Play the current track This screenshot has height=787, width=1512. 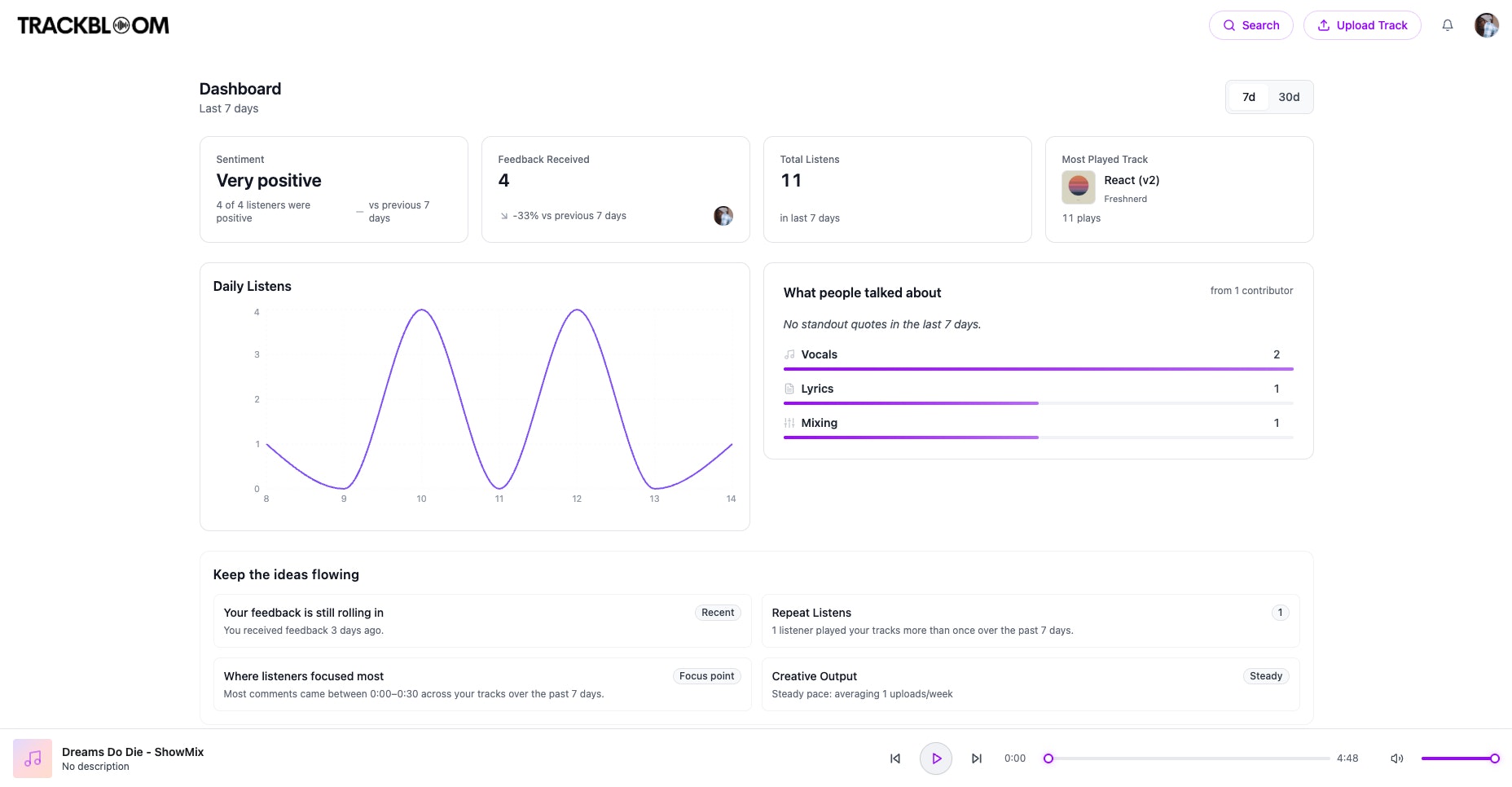[x=936, y=758]
